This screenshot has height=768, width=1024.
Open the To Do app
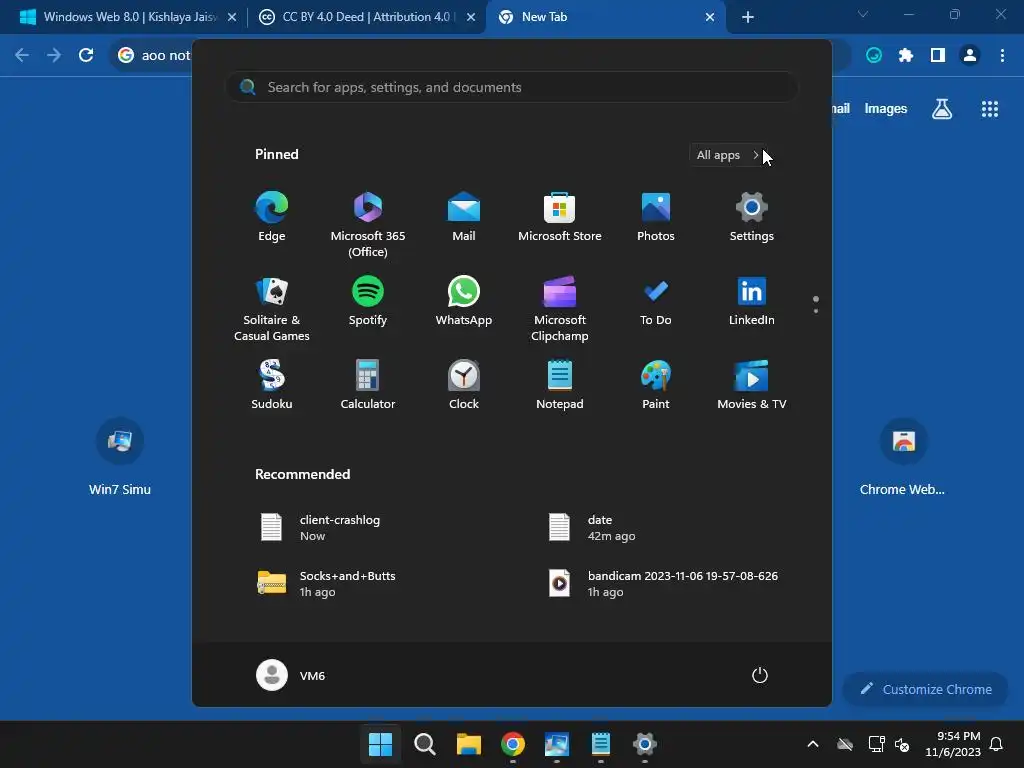[656, 301]
